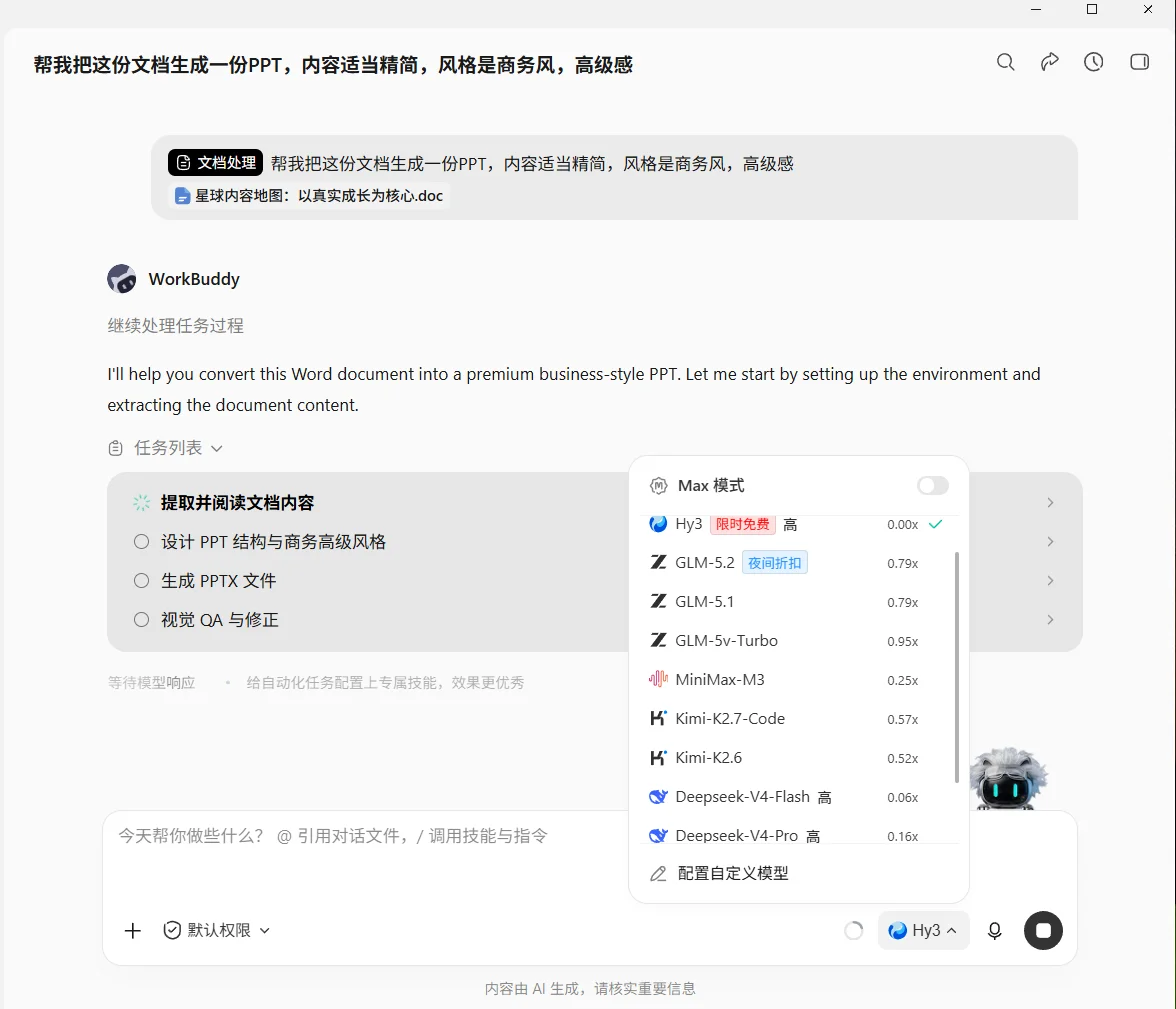Viewport: 1176px width, 1009px height.
Task: Click the model list scrollbar
Action: (x=956, y=668)
